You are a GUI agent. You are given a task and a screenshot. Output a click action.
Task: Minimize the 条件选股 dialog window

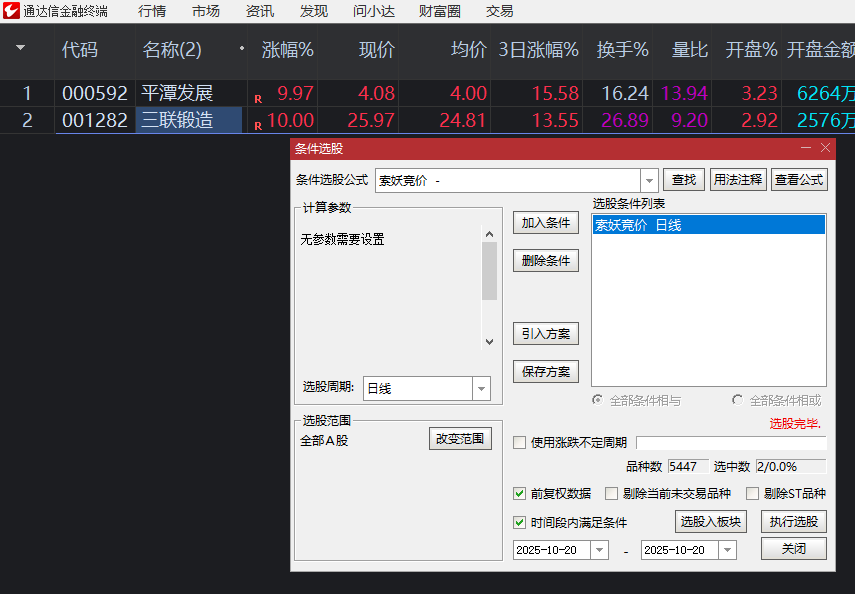806,148
